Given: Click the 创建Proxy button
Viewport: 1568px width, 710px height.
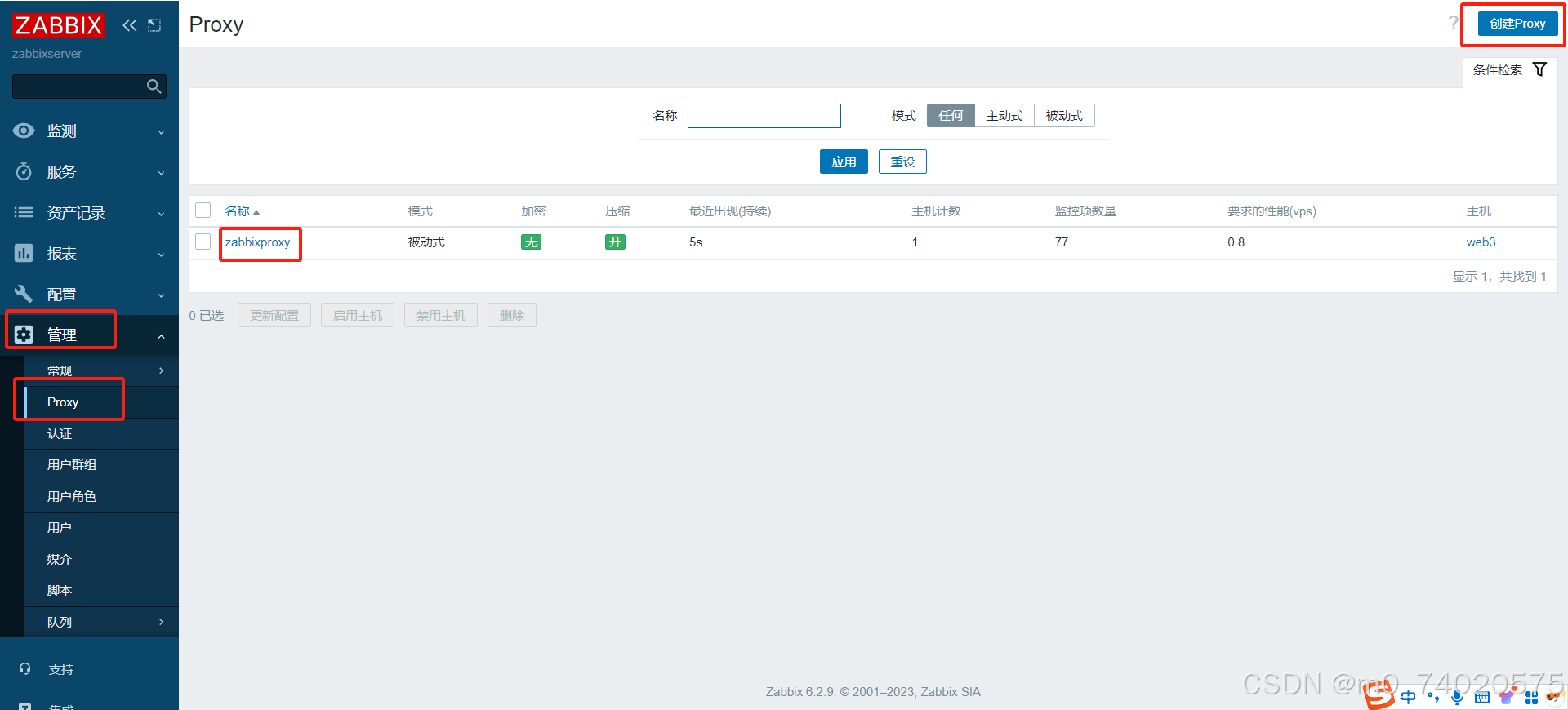Looking at the screenshot, I should tap(1517, 24).
